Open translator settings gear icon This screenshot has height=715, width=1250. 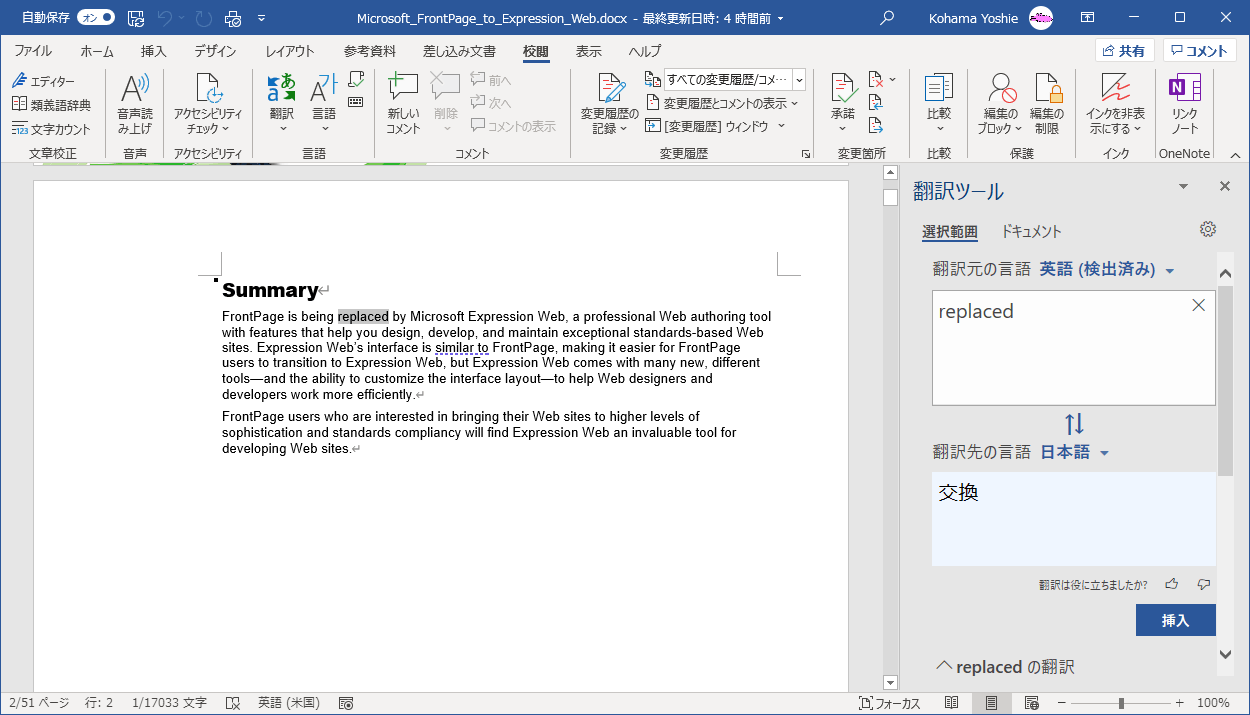coord(1208,229)
